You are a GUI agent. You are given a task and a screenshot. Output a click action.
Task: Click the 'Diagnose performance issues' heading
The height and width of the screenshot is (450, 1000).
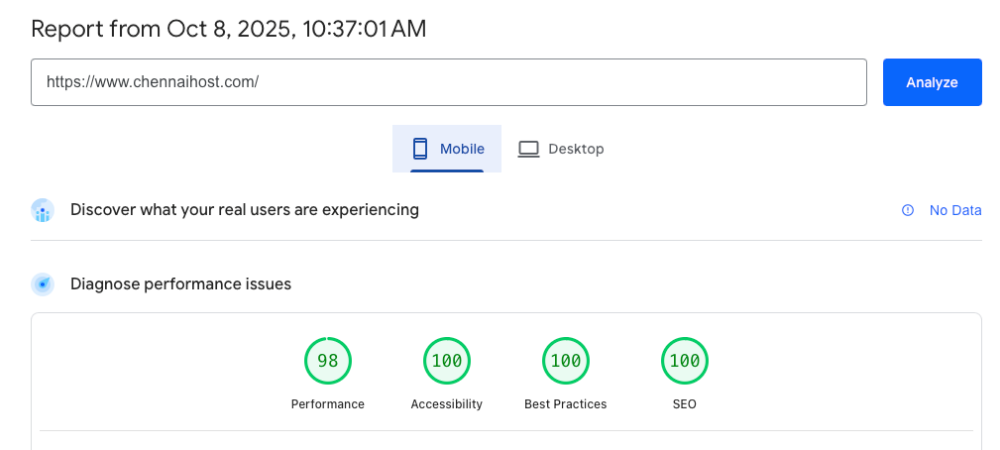click(181, 284)
